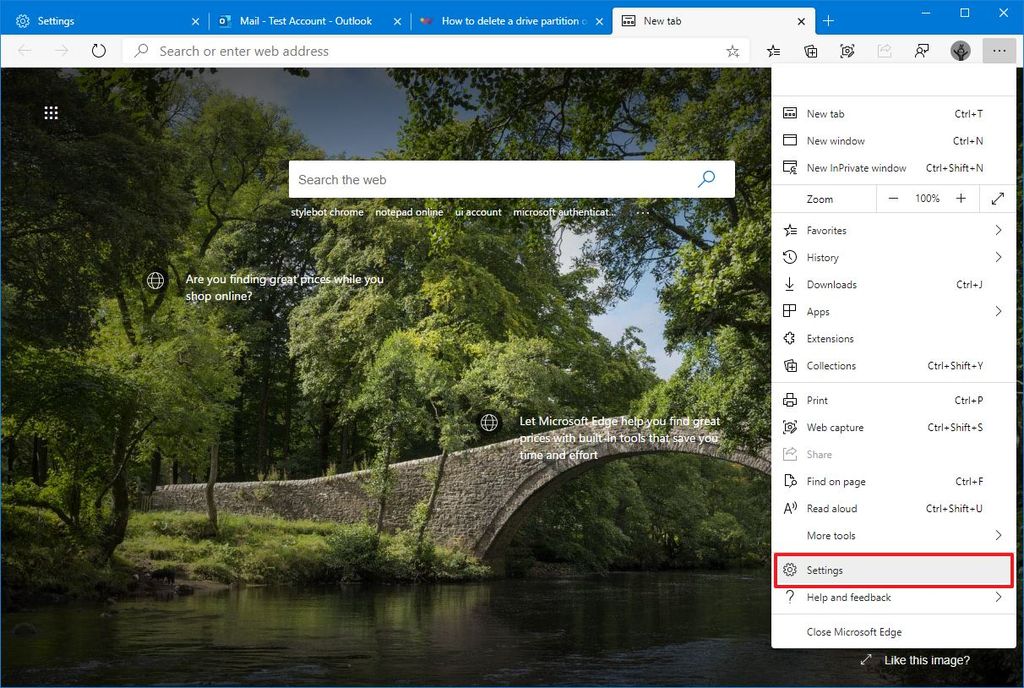Viewport: 1024px width, 688px height.
Task: Open the notepad online quick link
Action: (x=411, y=212)
